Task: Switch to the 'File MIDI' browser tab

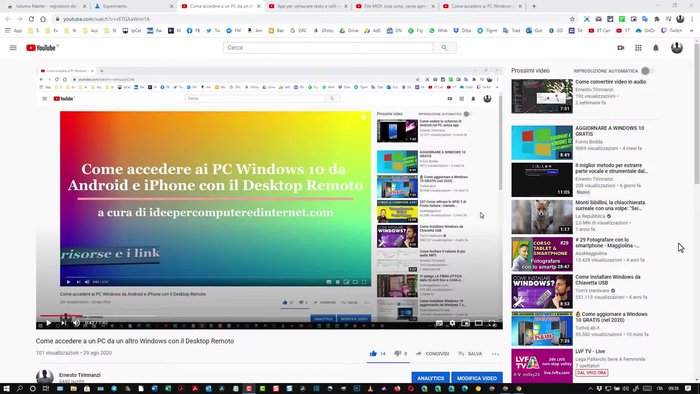Action: tap(396, 6)
